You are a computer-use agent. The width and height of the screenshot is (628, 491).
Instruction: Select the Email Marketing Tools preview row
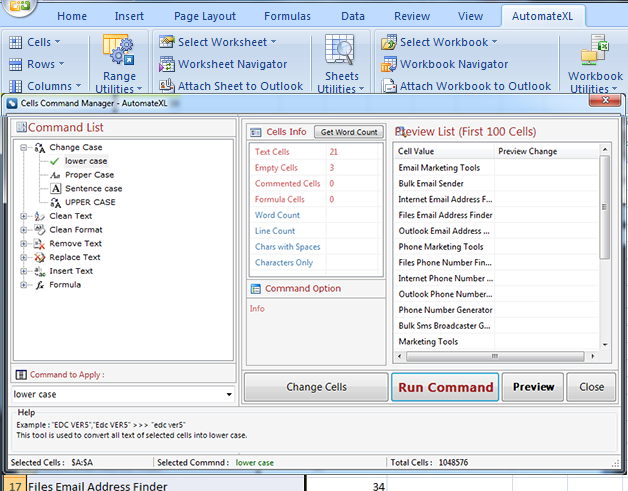point(496,168)
